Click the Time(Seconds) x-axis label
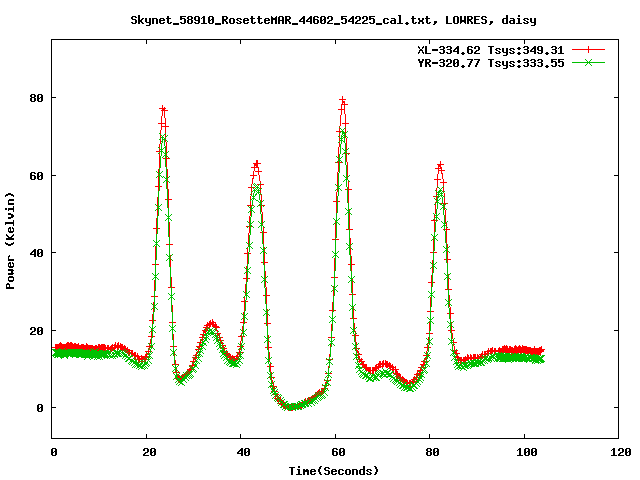This screenshot has width=640, height=480. point(333,471)
